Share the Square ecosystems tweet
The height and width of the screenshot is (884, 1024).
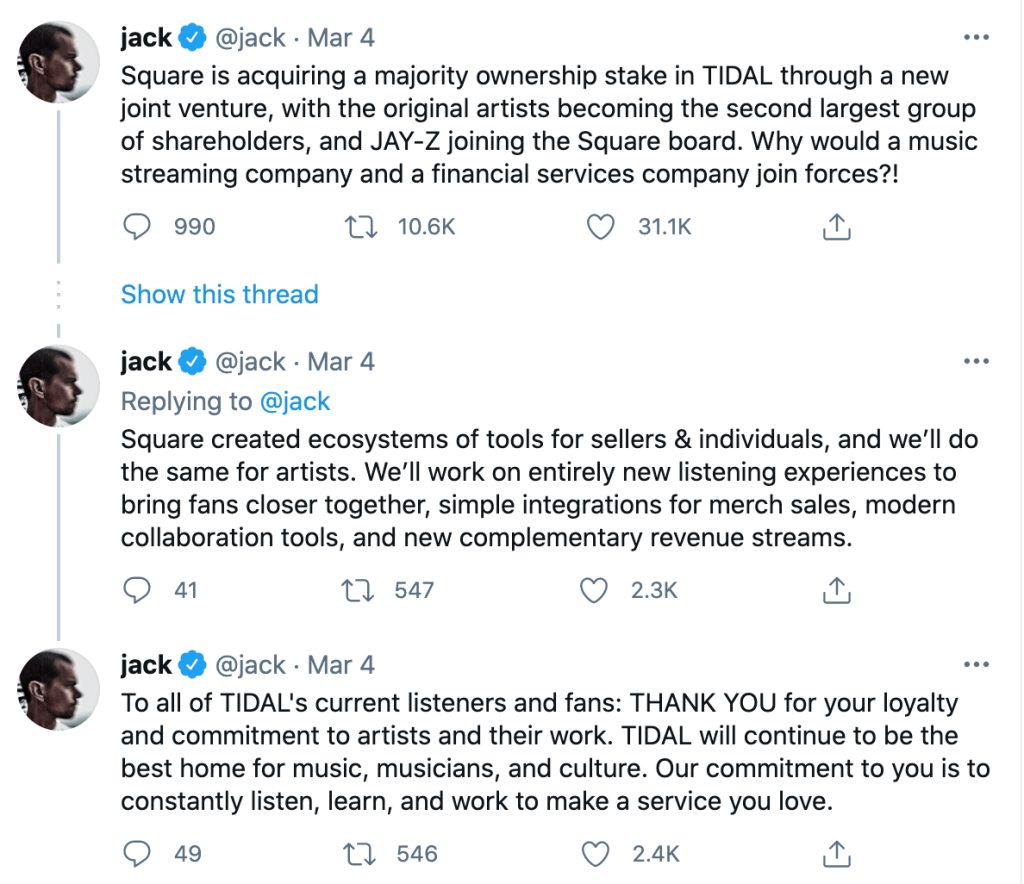[x=836, y=590]
